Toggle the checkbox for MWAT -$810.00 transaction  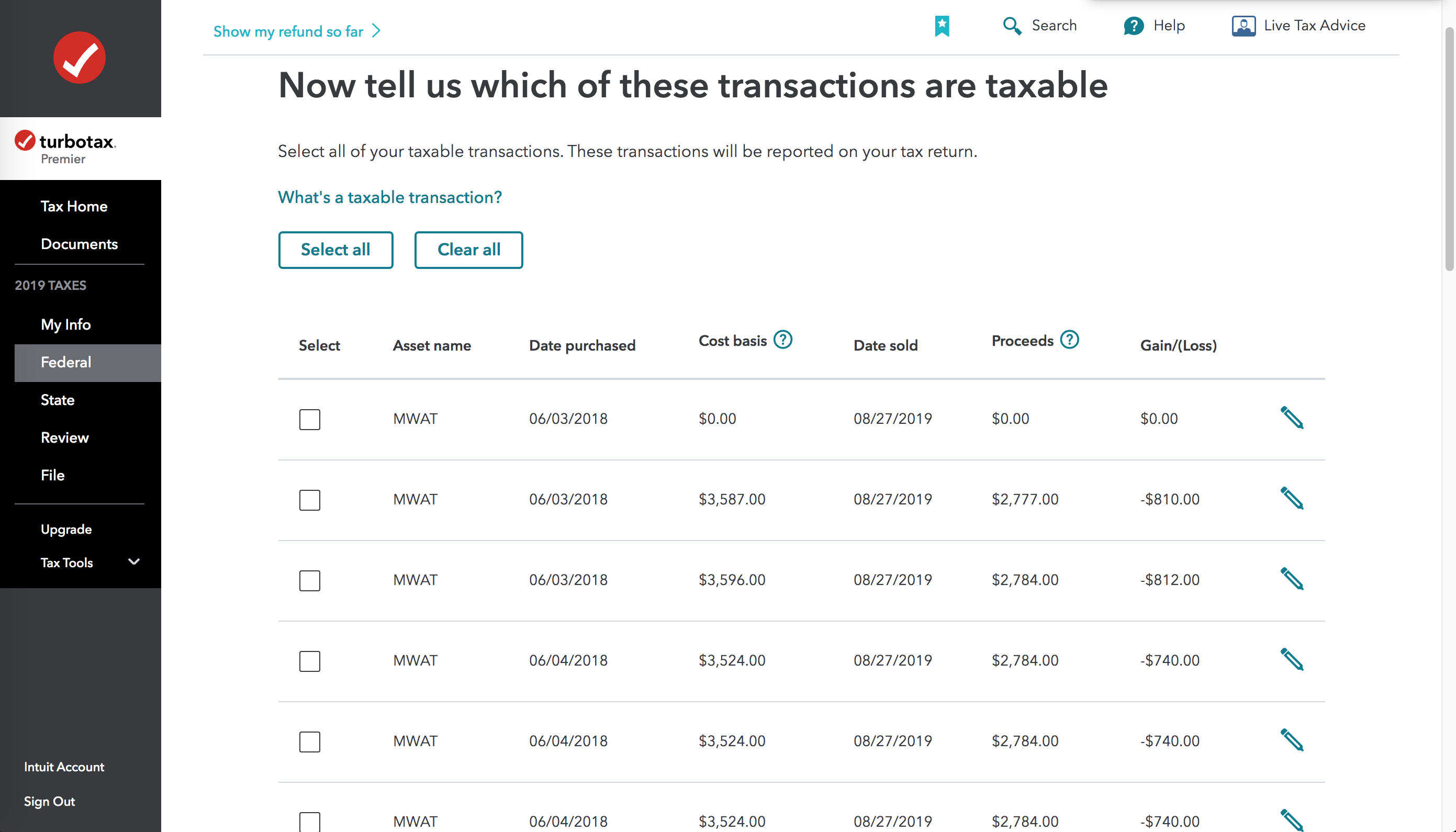(309, 499)
